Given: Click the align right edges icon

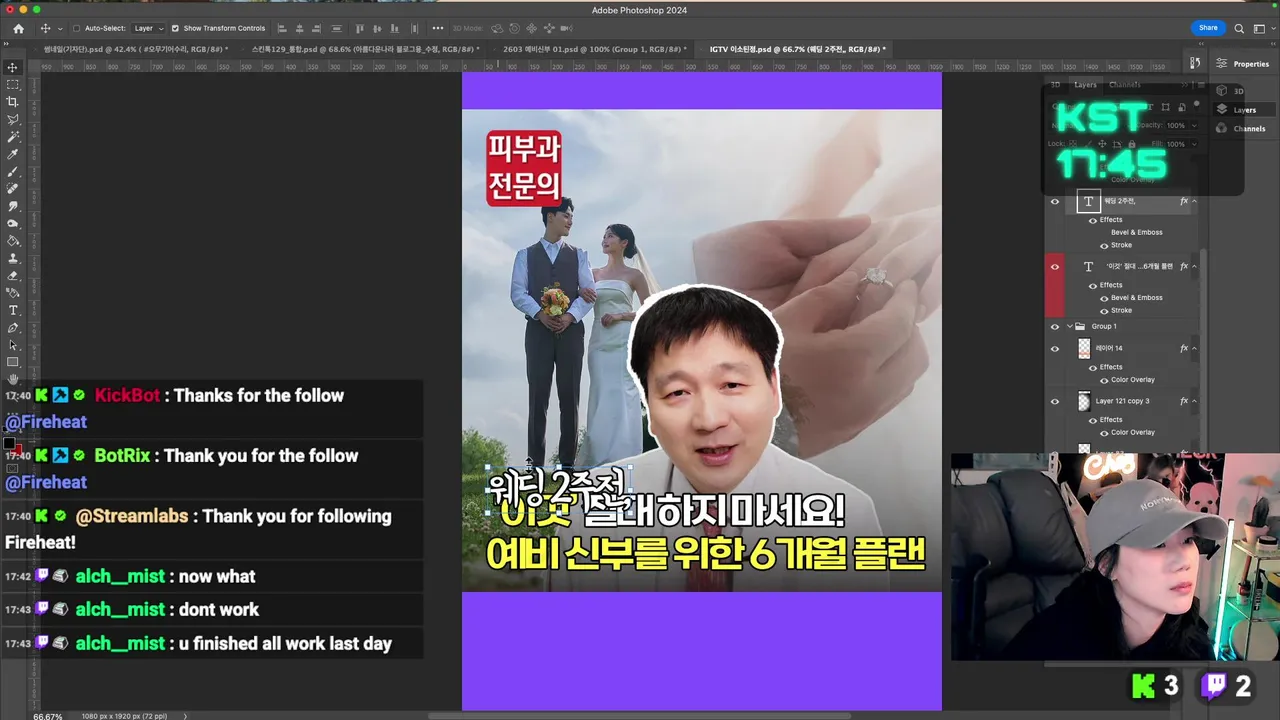Looking at the screenshot, I should [316, 28].
